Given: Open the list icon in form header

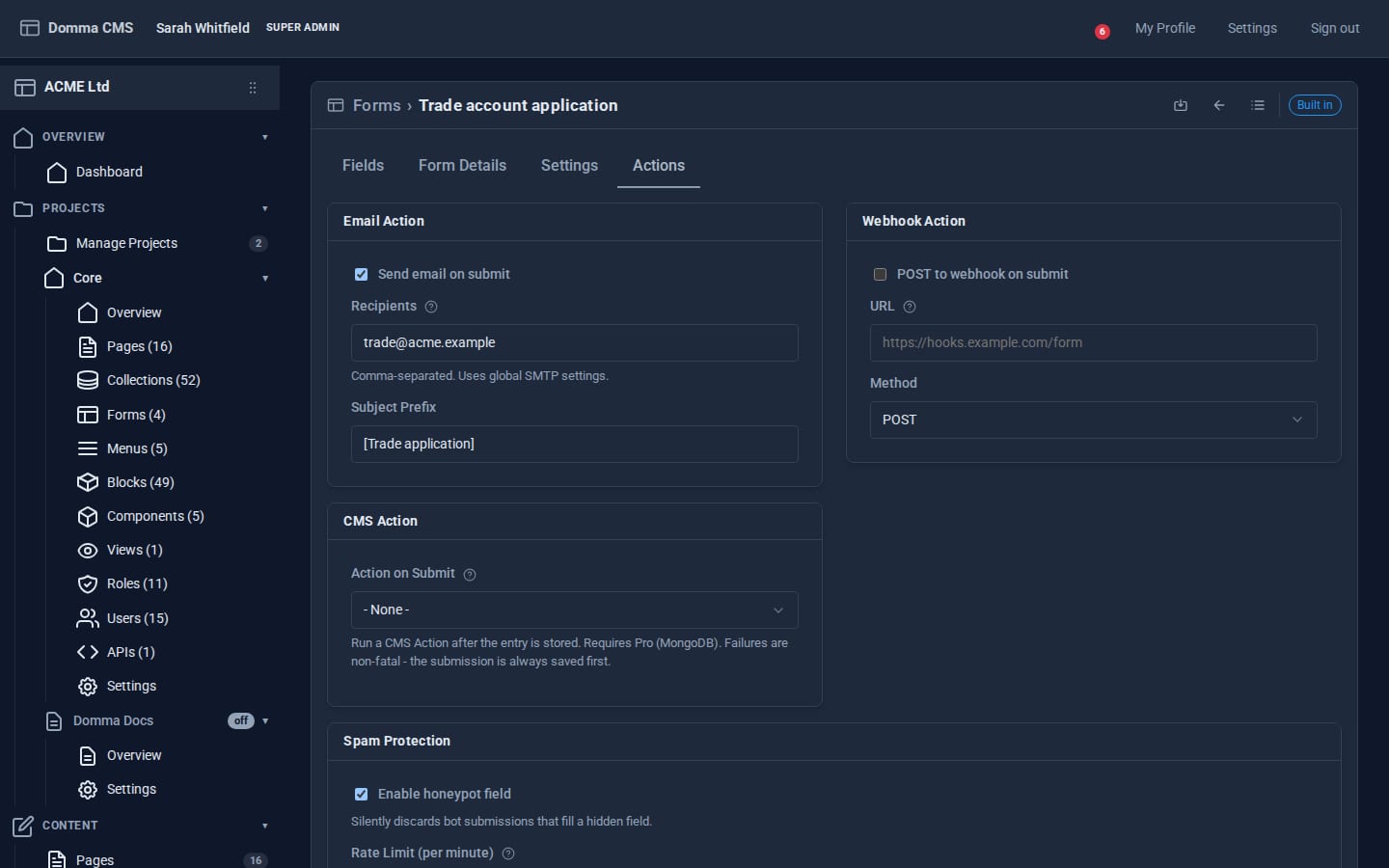Looking at the screenshot, I should tap(1258, 105).
